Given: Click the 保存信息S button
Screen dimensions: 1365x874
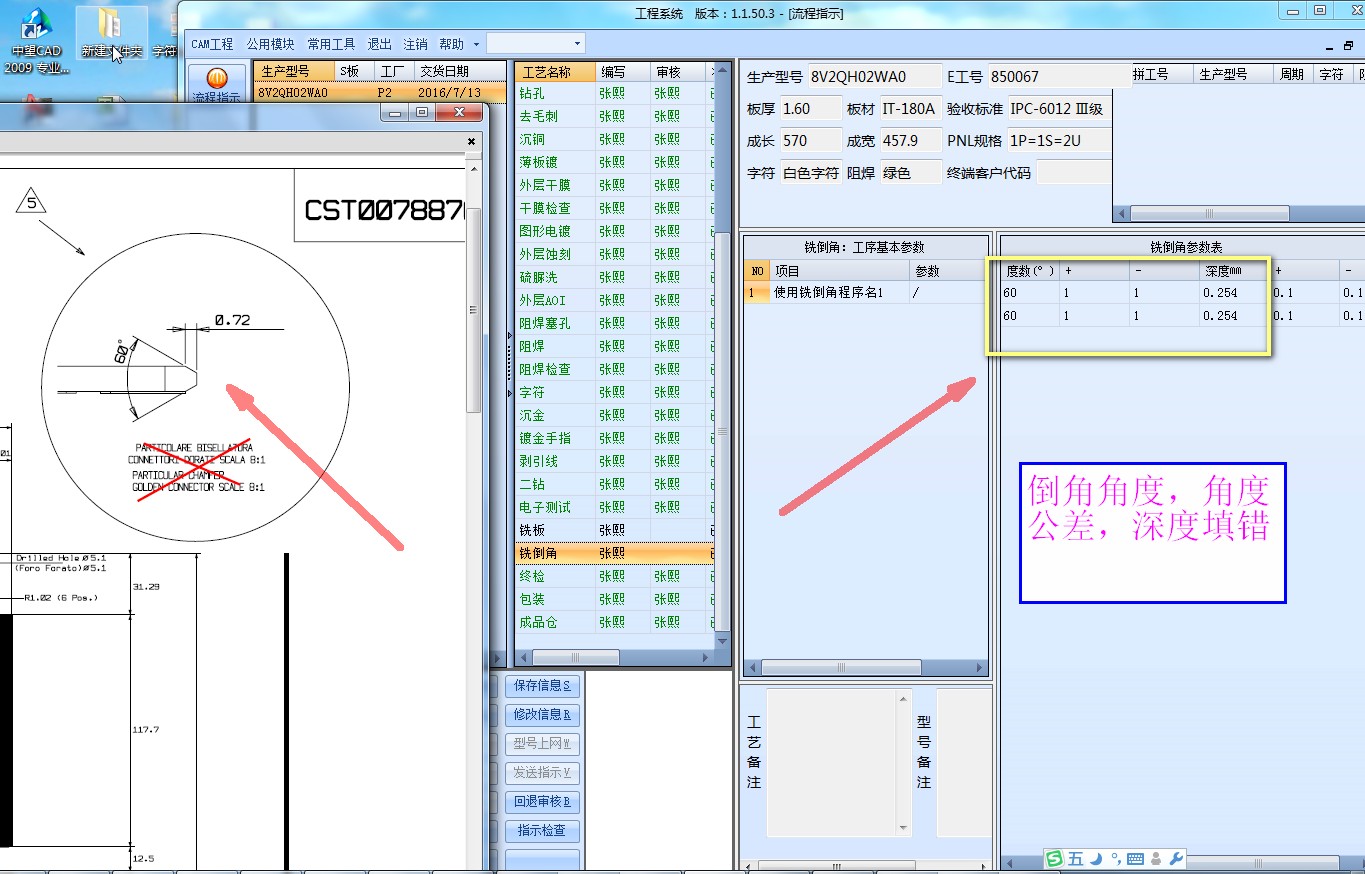Looking at the screenshot, I should pyautogui.click(x=542, y=686).
